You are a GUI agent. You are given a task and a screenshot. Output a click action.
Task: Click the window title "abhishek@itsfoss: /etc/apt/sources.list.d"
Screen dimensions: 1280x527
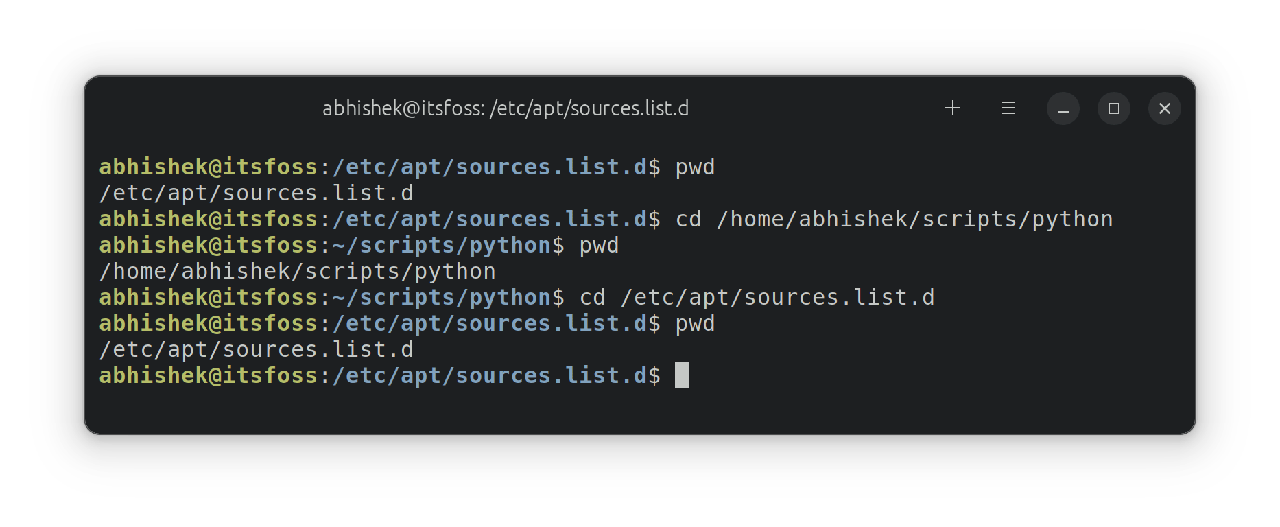(505, 108)
